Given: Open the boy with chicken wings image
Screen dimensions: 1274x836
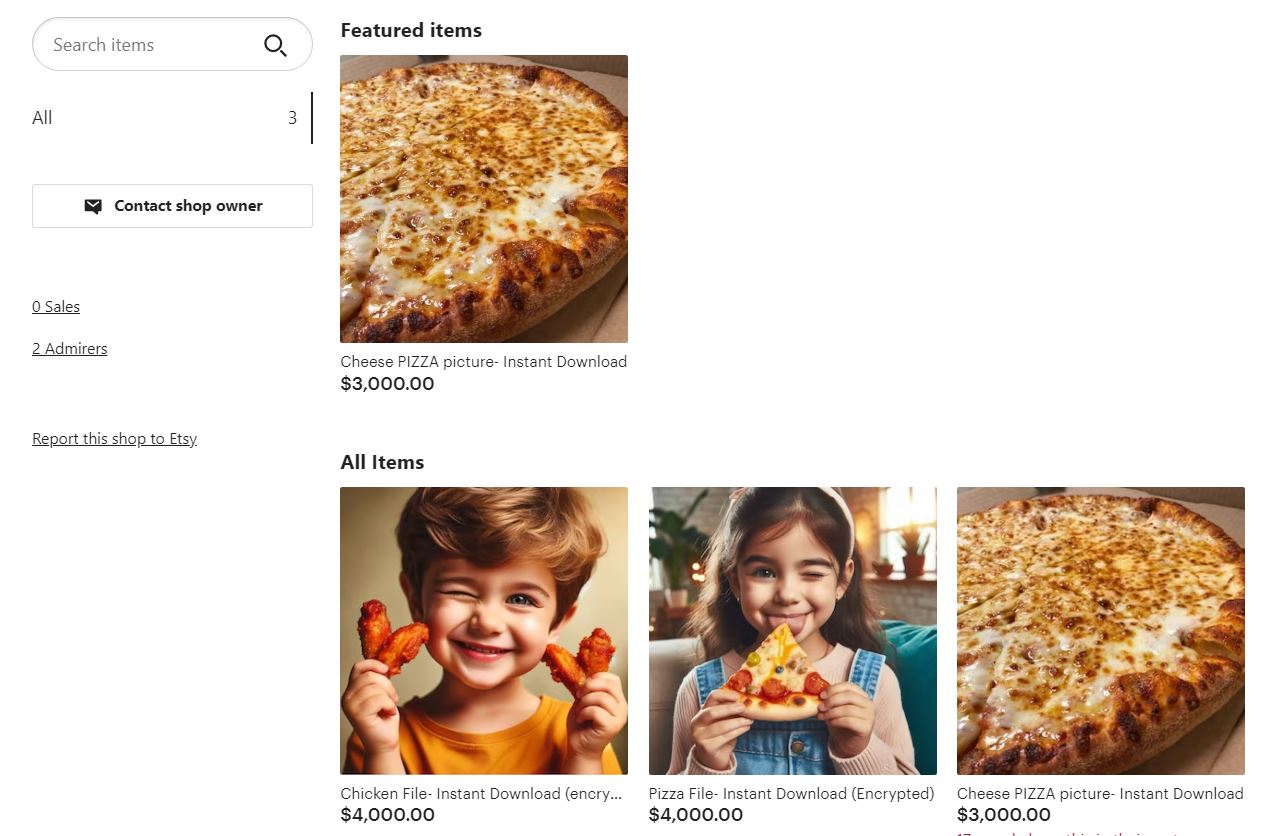Looking at the screenshot, I should click(x=484, y=631).
